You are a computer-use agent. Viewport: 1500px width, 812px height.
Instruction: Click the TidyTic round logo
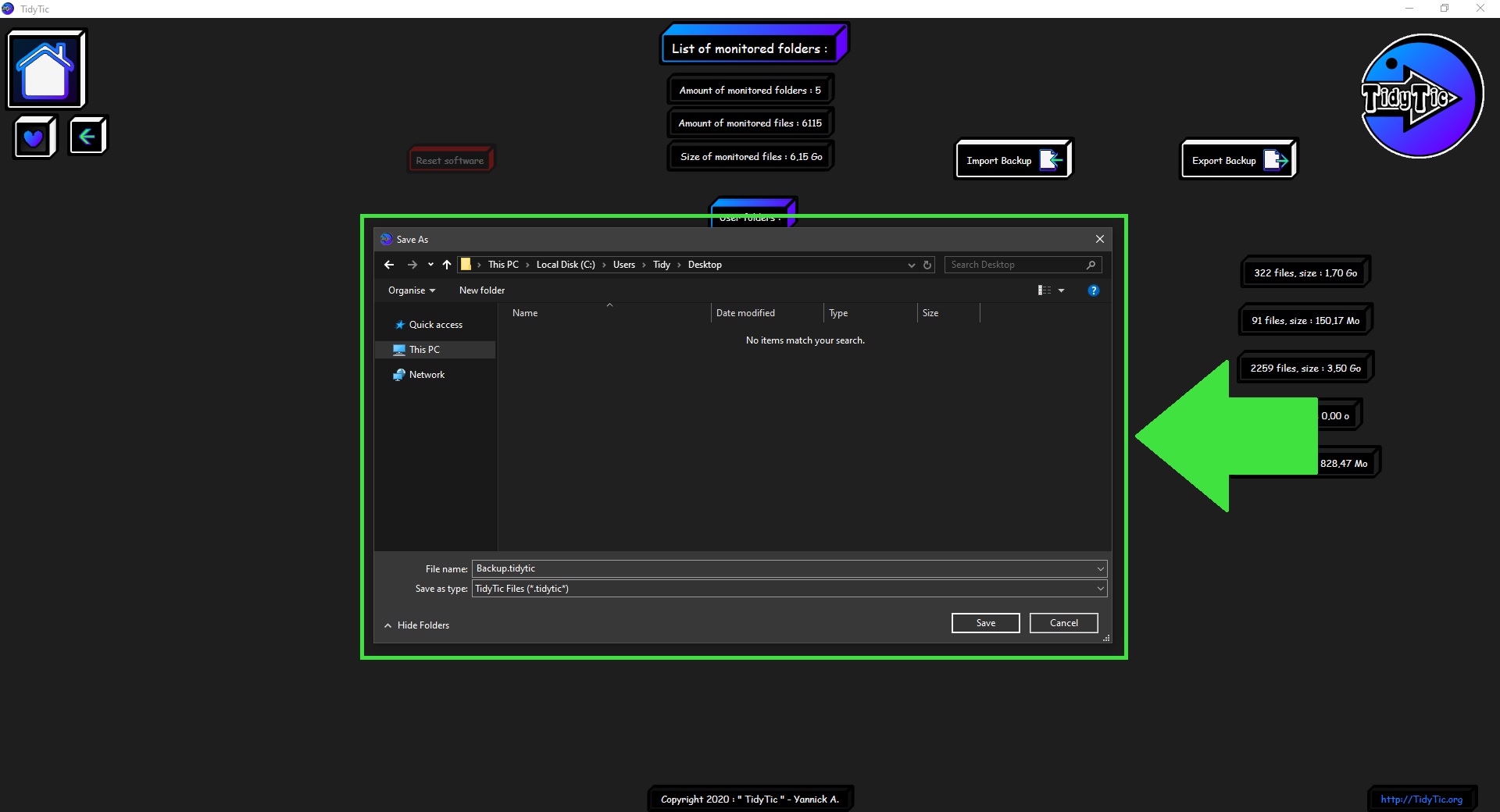1421,96
